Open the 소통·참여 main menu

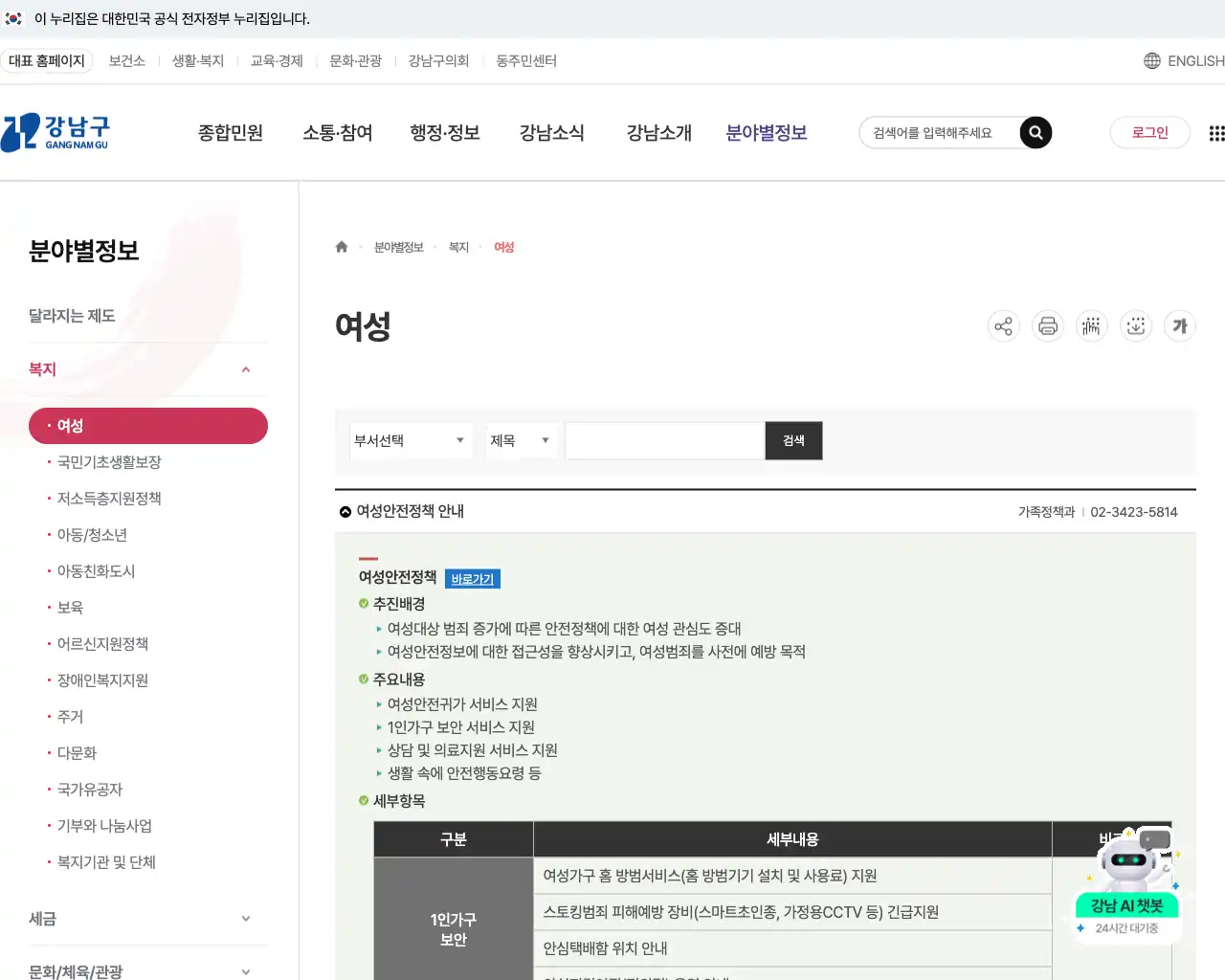pos(338,133)
